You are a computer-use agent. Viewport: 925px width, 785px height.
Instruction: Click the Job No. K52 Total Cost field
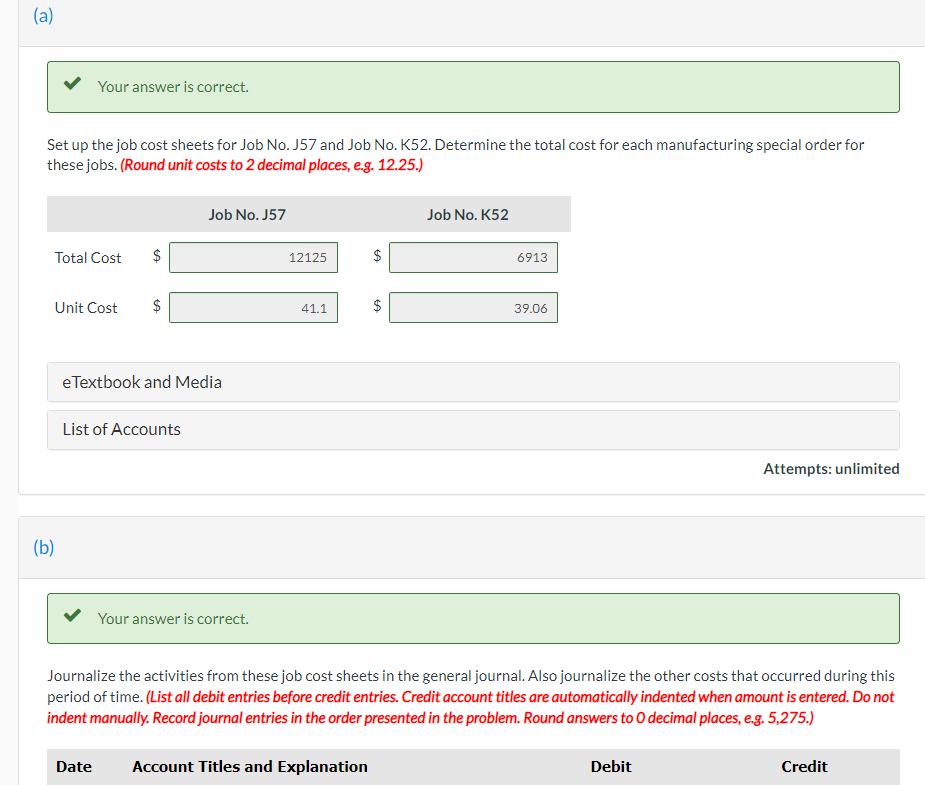[x=473, y=258]
